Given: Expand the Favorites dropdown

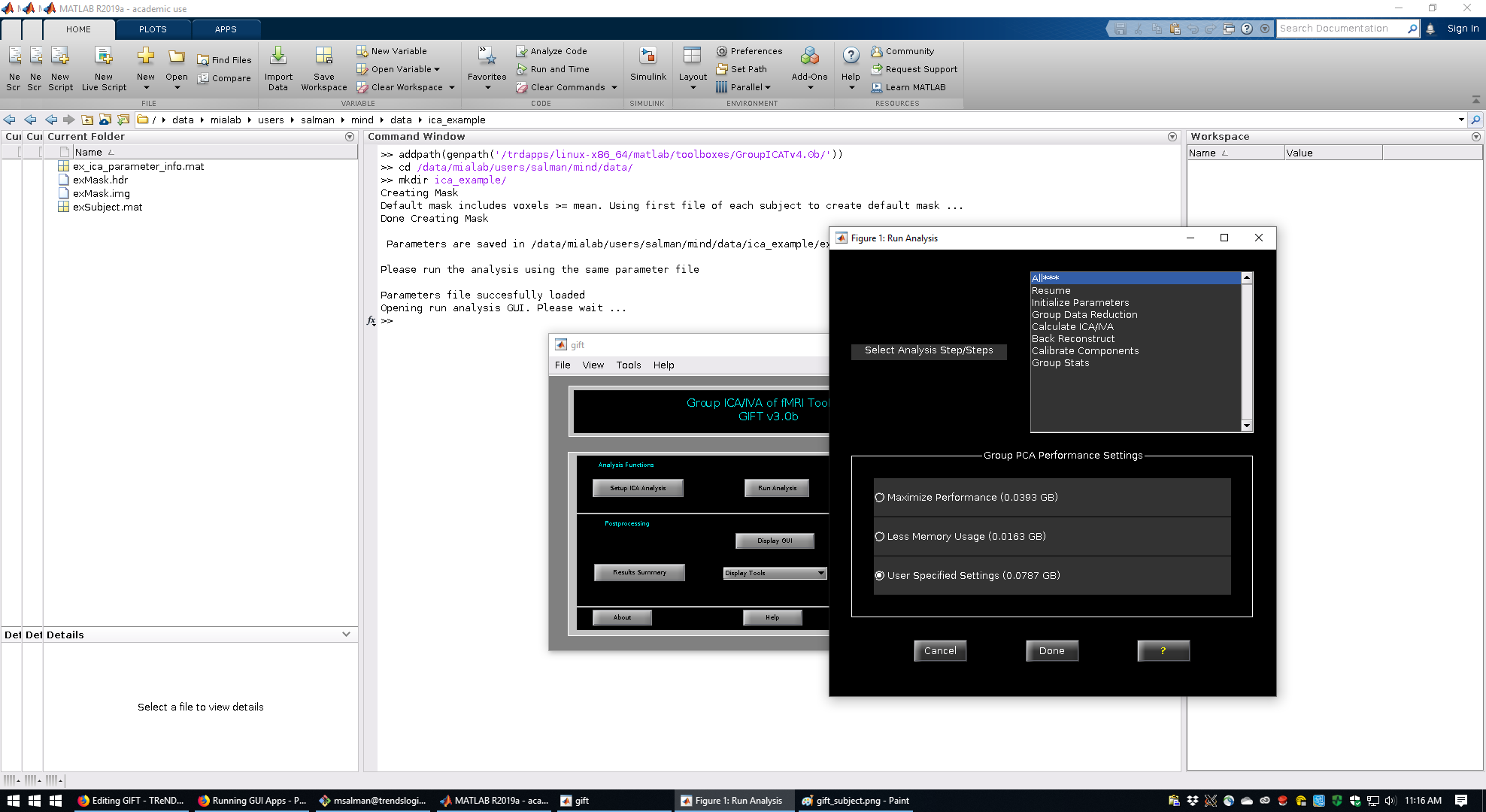Looking at the screenshot, I should [487, 87].
